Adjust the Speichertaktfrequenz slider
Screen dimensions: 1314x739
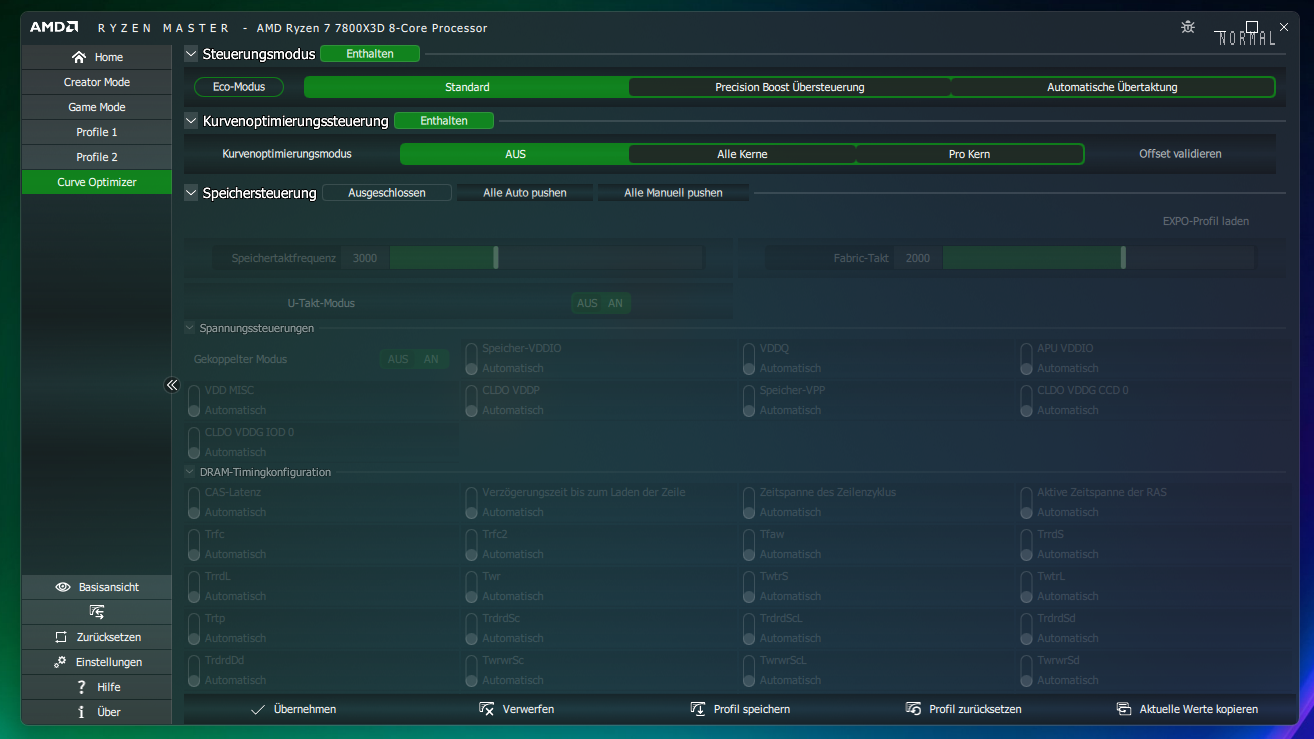coord(547,258)
